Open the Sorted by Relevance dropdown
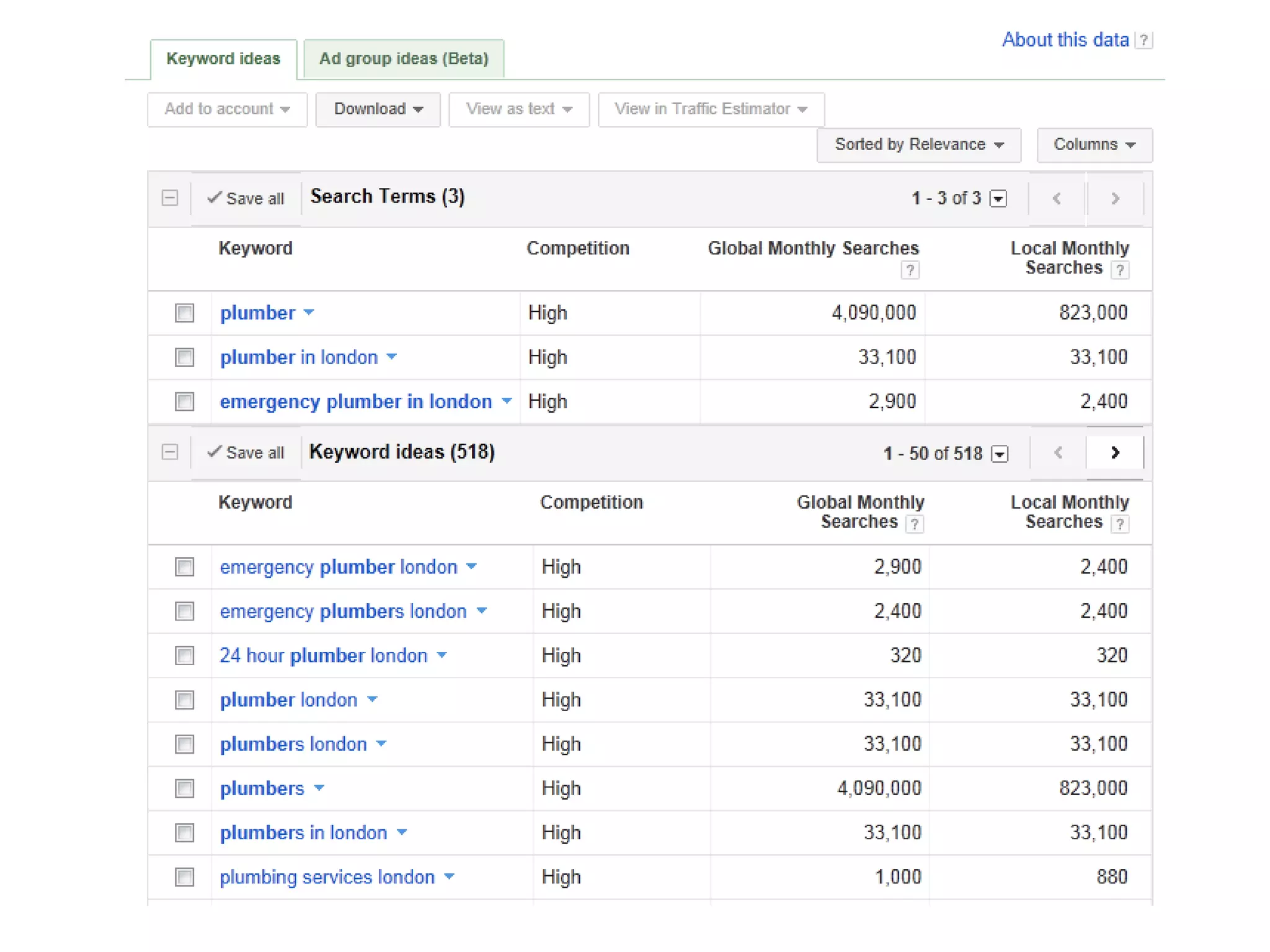Image resolution: width=1270 pixels, height=952 pixels. click(x=918, y=144)
